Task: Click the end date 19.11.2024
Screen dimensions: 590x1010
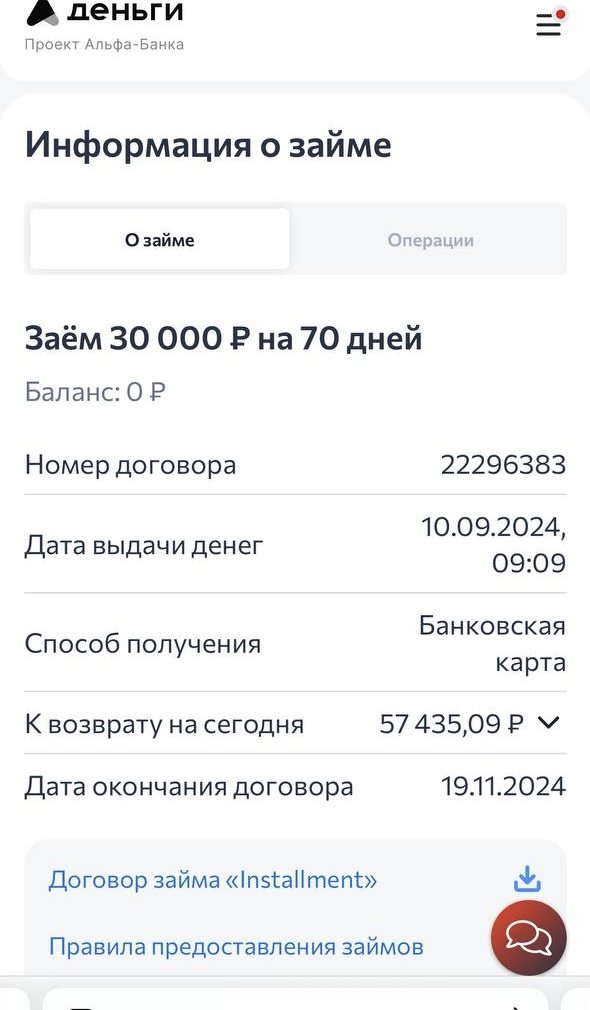Action: [x=503, y=786]
